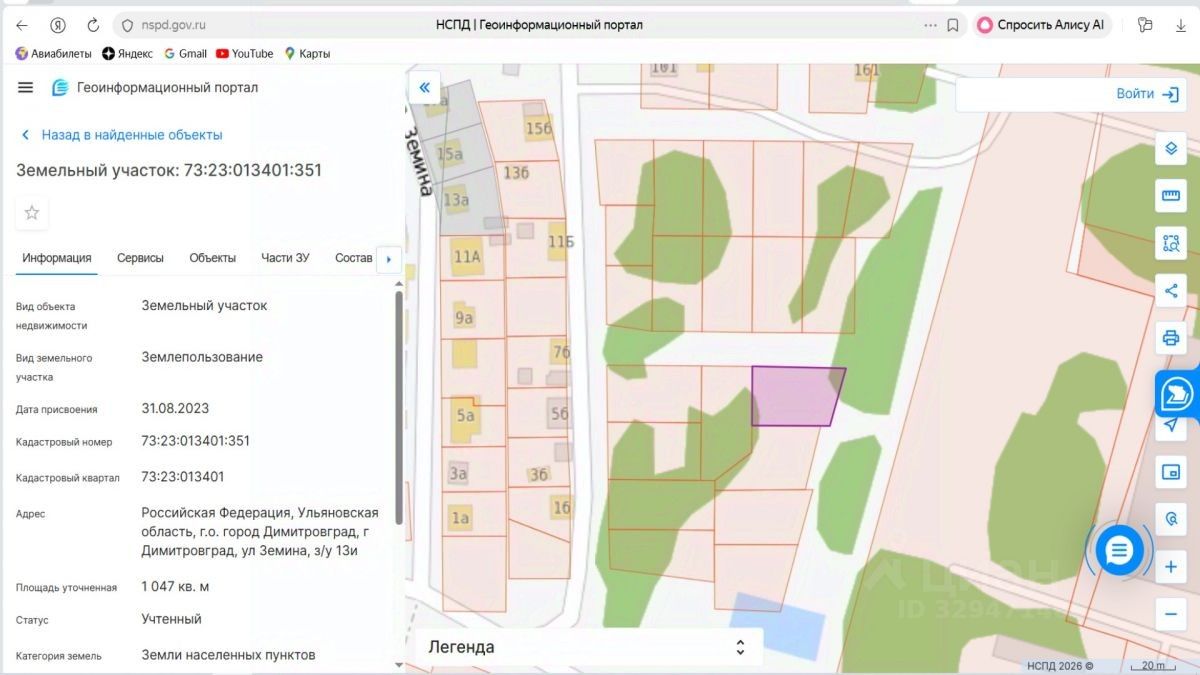
Task: Switch to the Сервисы tab
Action: tap(140, 258)
